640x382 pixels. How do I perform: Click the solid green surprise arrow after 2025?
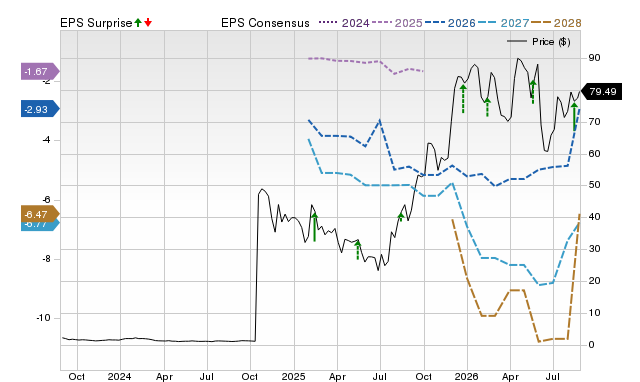coord(314,227)
